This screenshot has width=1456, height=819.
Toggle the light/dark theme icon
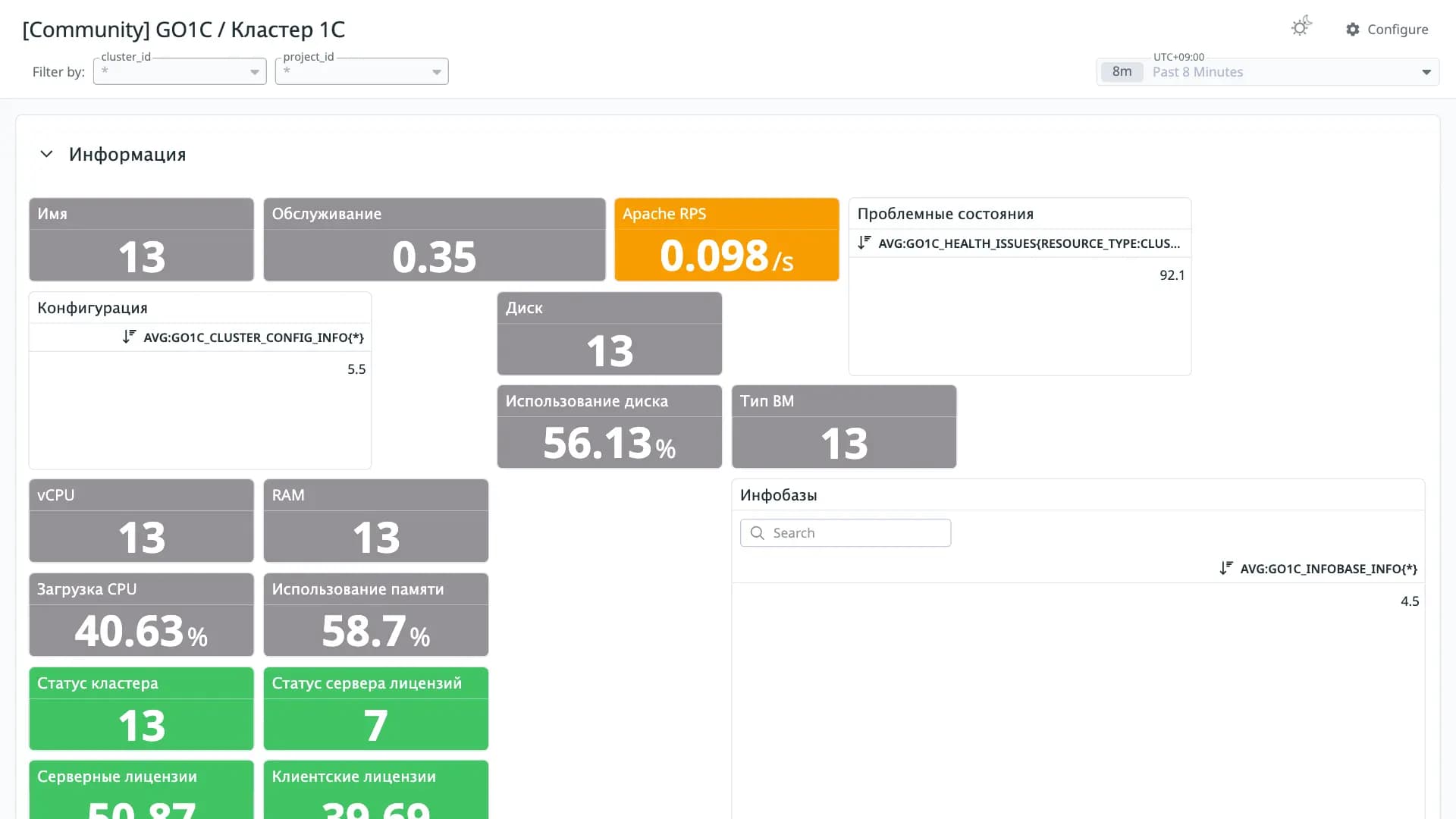1301,27
